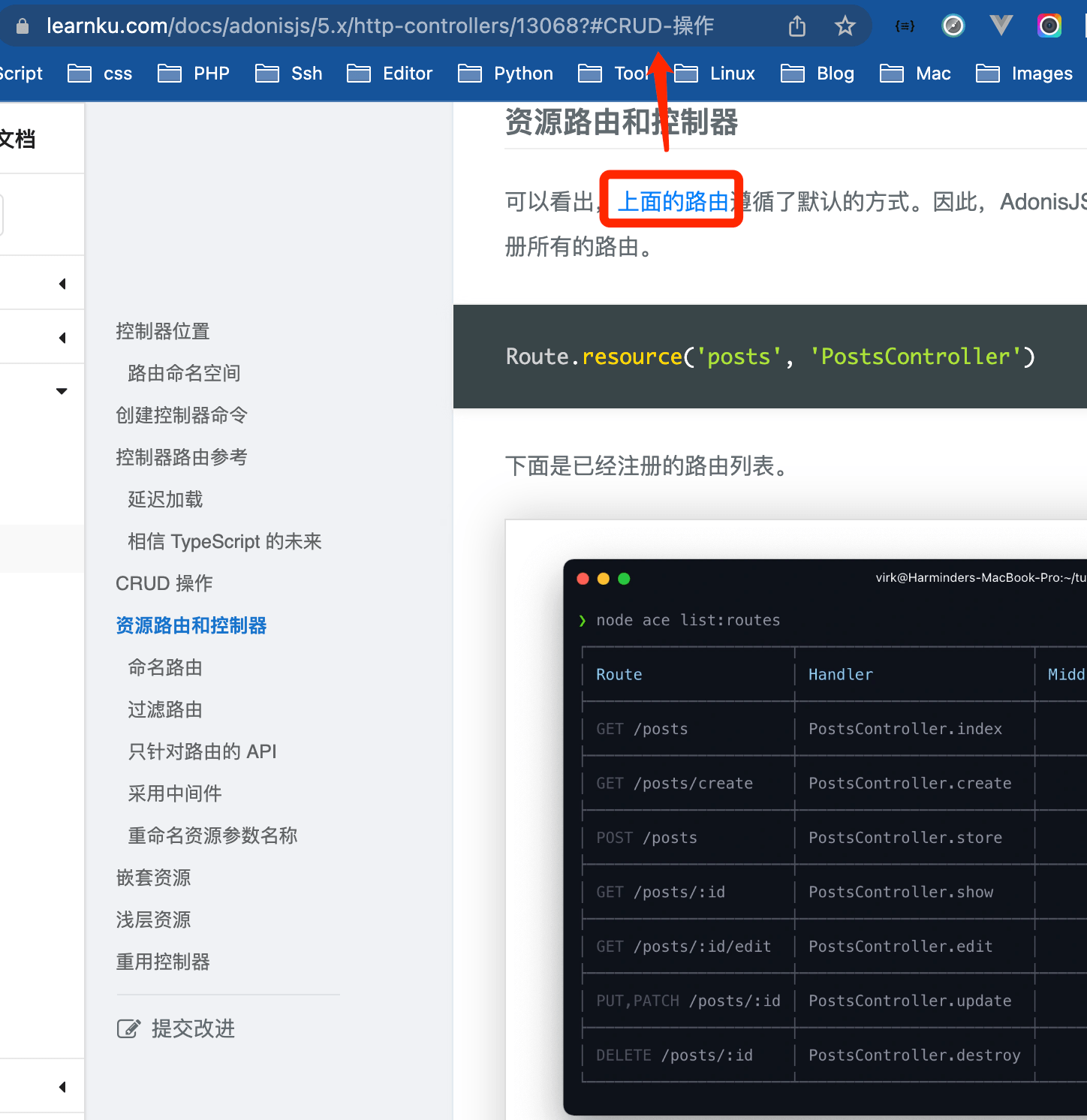Open the colorful camera extension icon
Image resolution: width=1087 pixels, height=1120 pixels.
(x=1049, y=26)
